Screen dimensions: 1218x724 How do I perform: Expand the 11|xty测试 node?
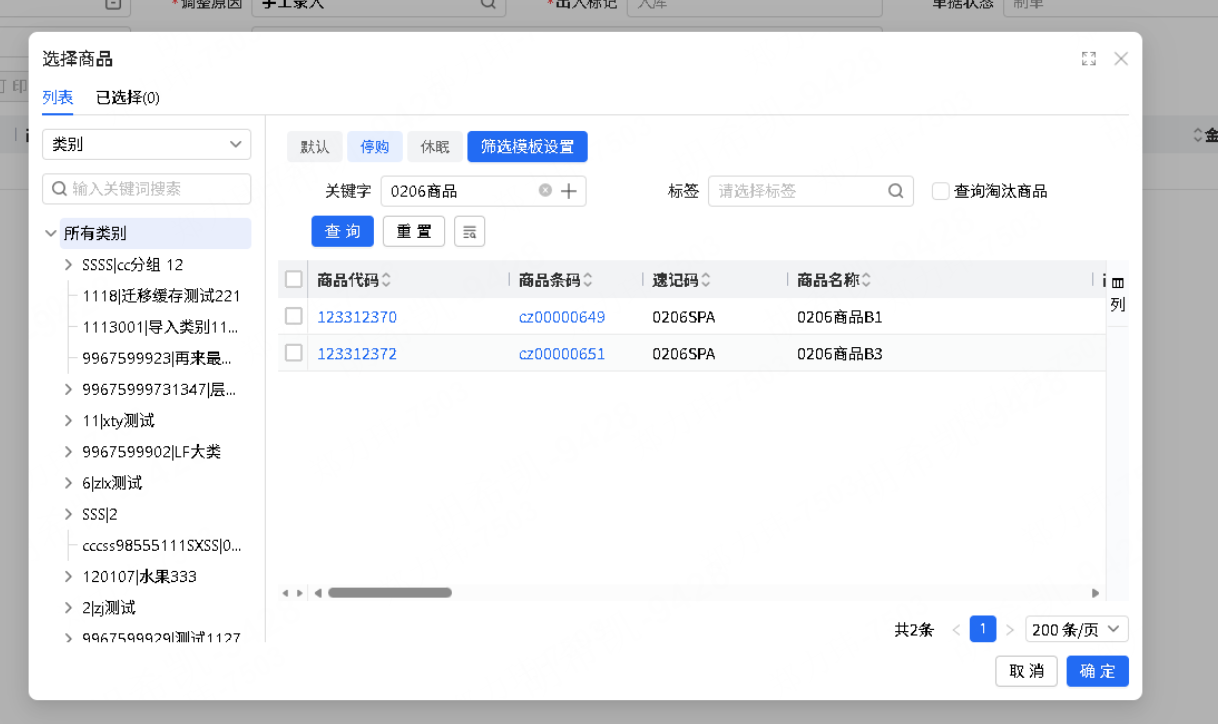click(x=68, y=421)
